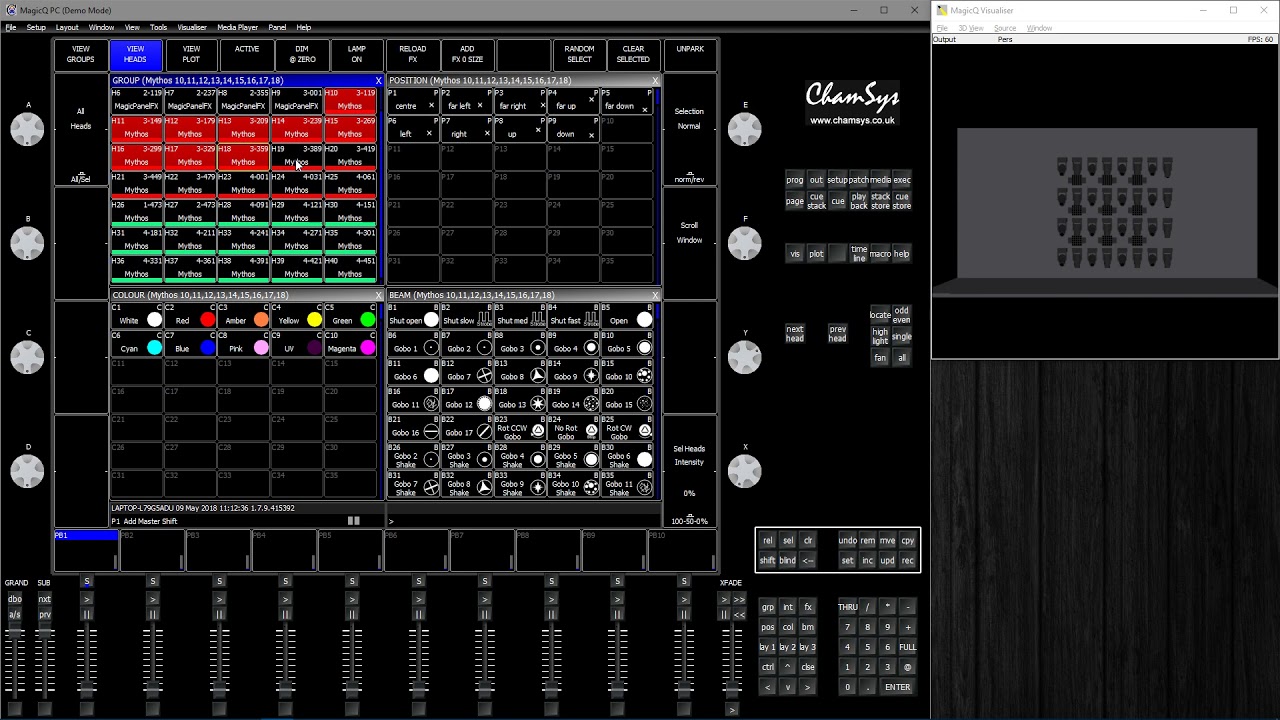Viewport: 1280px width, 720px height.
Task: Open the Visualiser menu
Action: [x=192, y=27]
